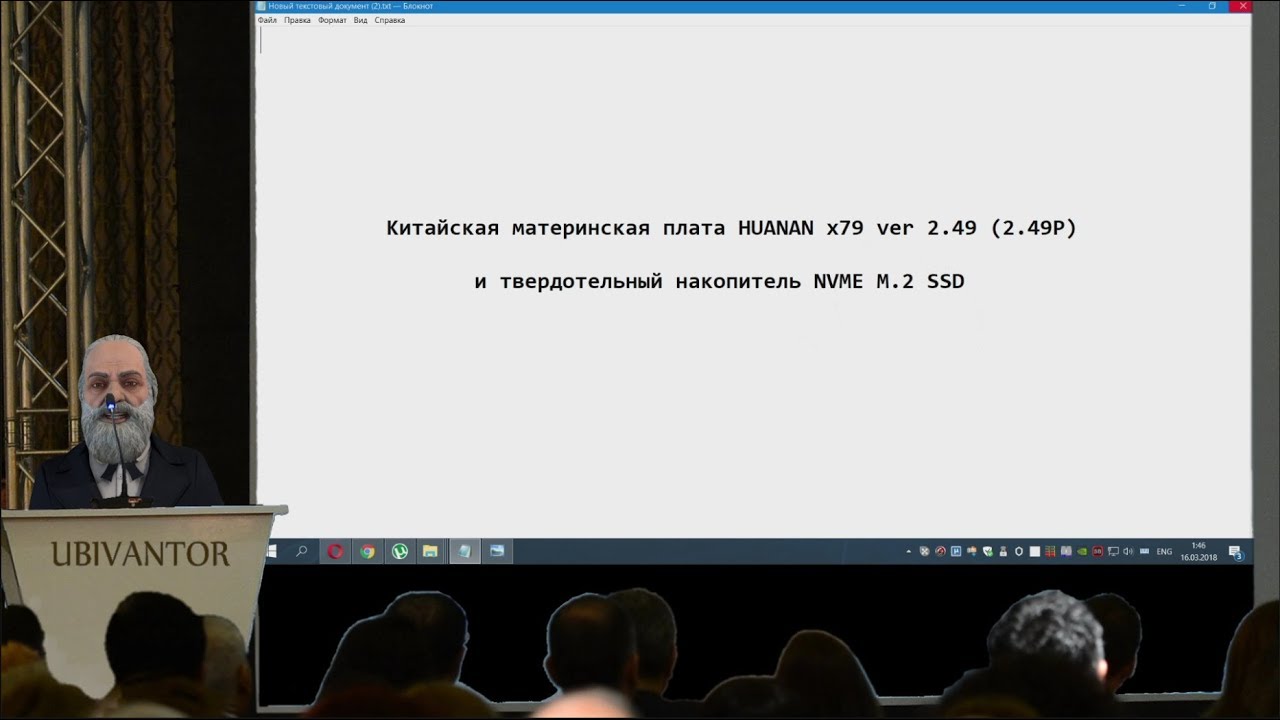The height and width of the screenshot is (720, 1280).
Task: Click the red temperature tray icon
Action: [1098, 551]
